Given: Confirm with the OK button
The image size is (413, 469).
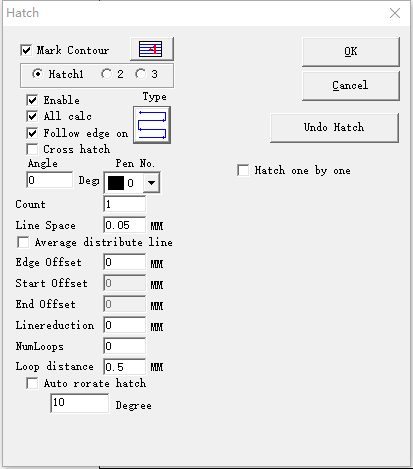Looking at the screenshot, I should click(351, 52).
